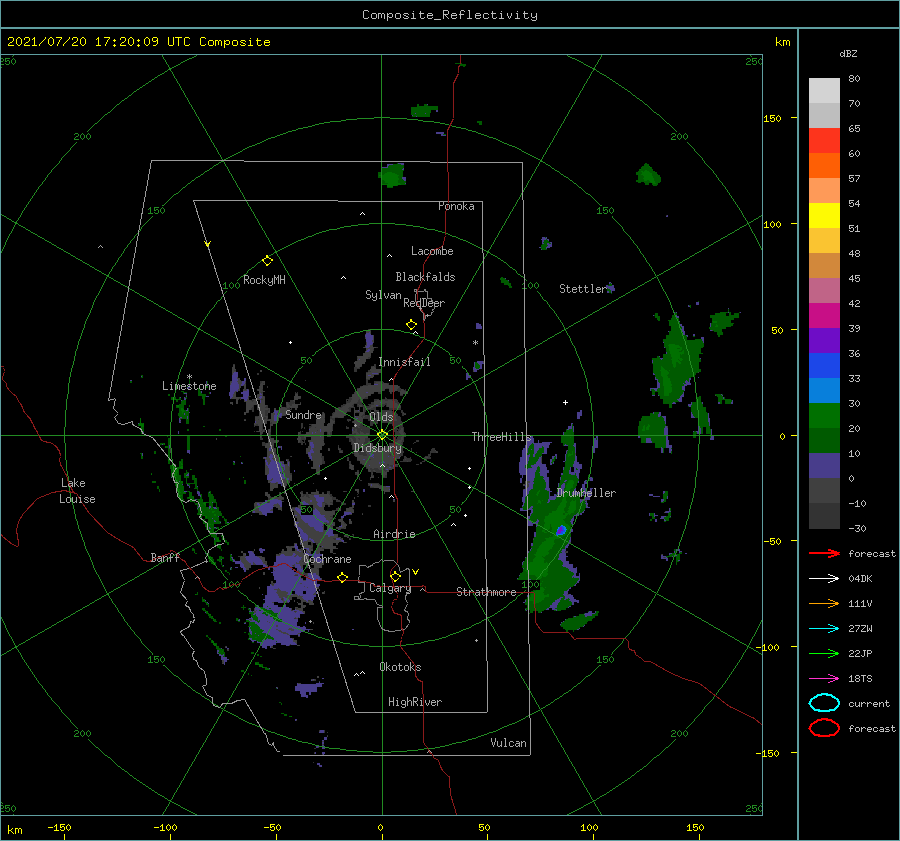Click the red forecast ellipse symbol

point(824,728)
